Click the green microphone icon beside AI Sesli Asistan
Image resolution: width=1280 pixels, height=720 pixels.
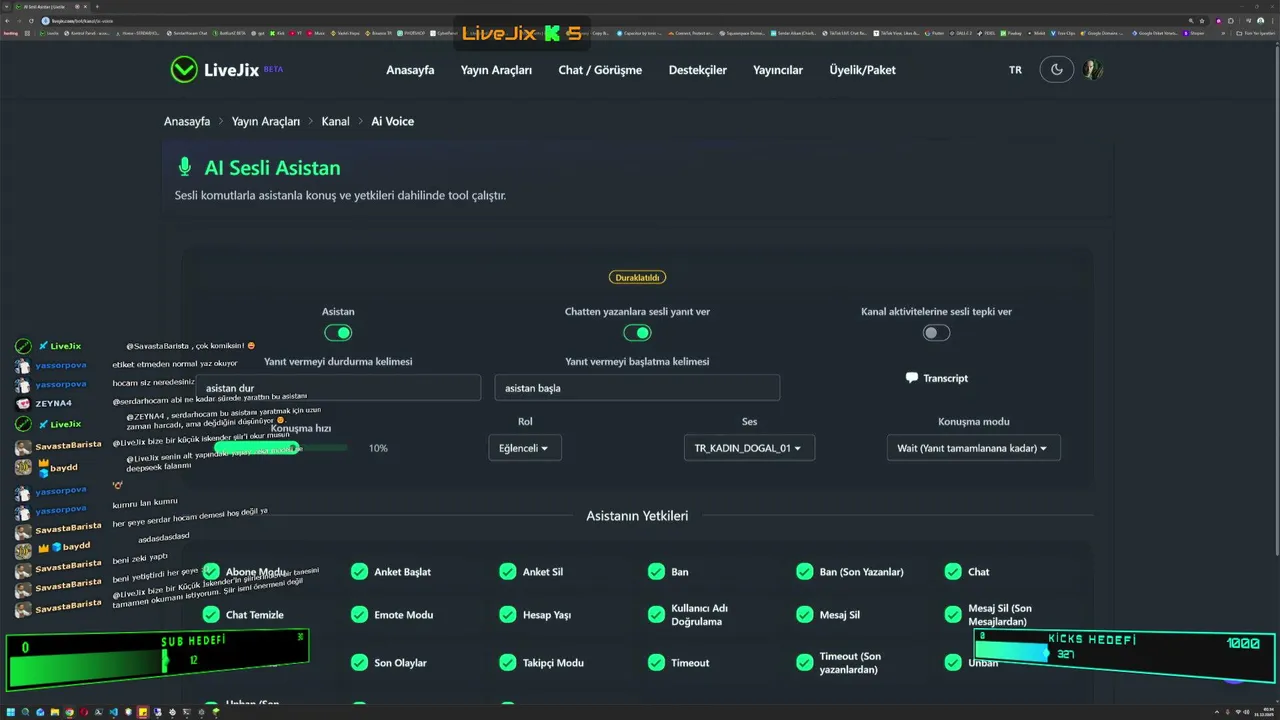tap(184, 167)
